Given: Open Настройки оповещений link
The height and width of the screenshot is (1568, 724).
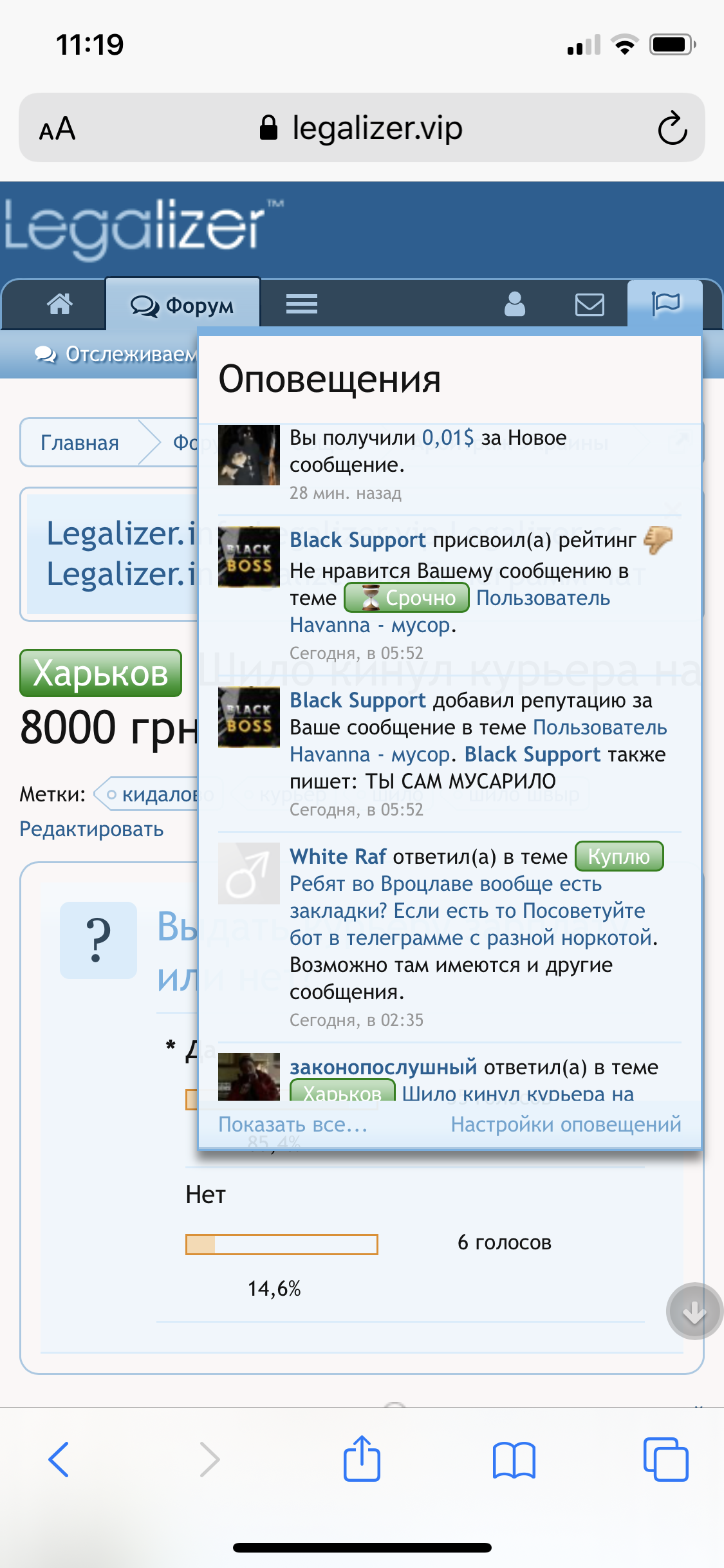Looking at the screenshot, I should click(x=566, y=1124).
